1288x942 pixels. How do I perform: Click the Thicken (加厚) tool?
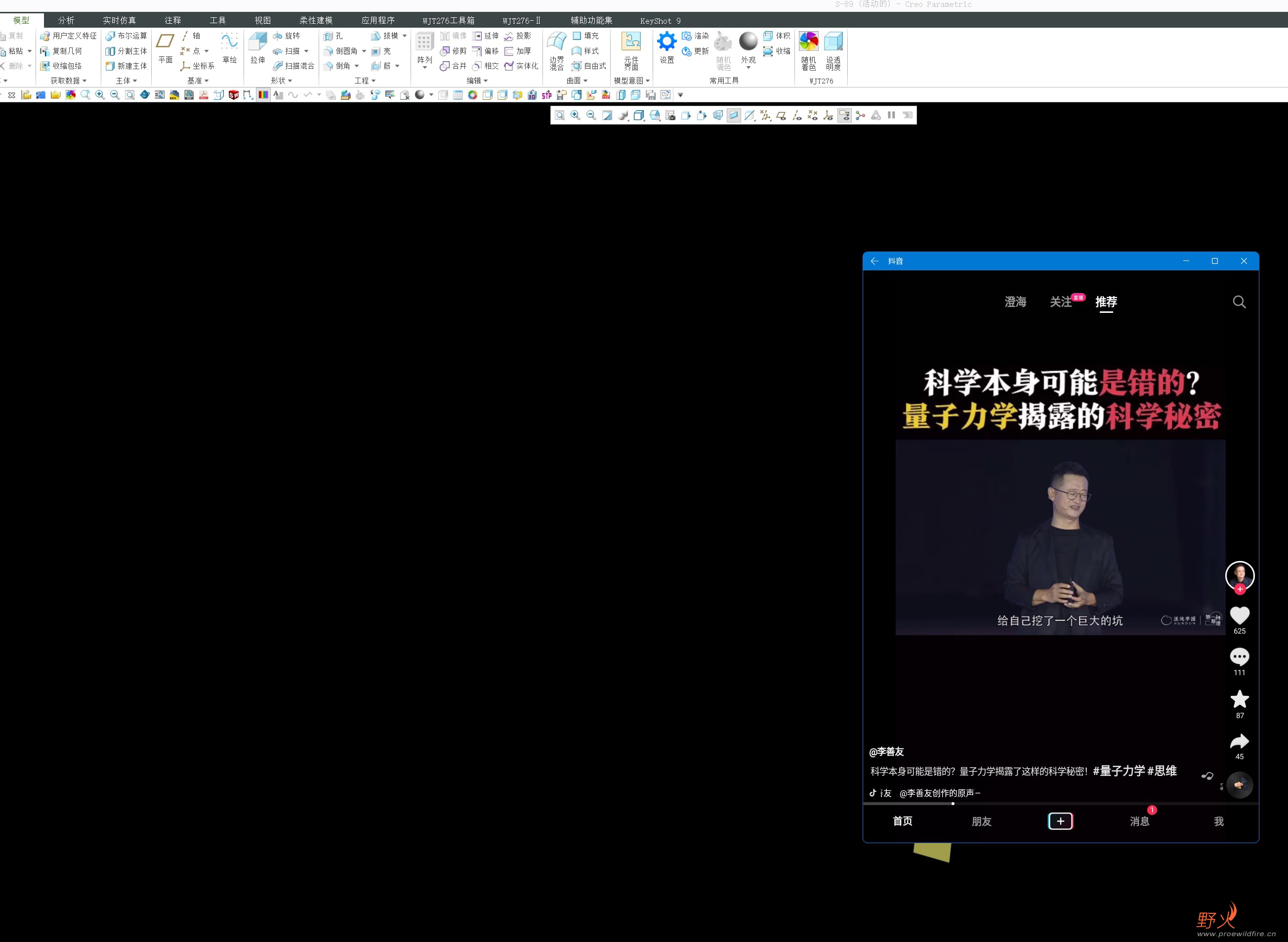[518, 51]
